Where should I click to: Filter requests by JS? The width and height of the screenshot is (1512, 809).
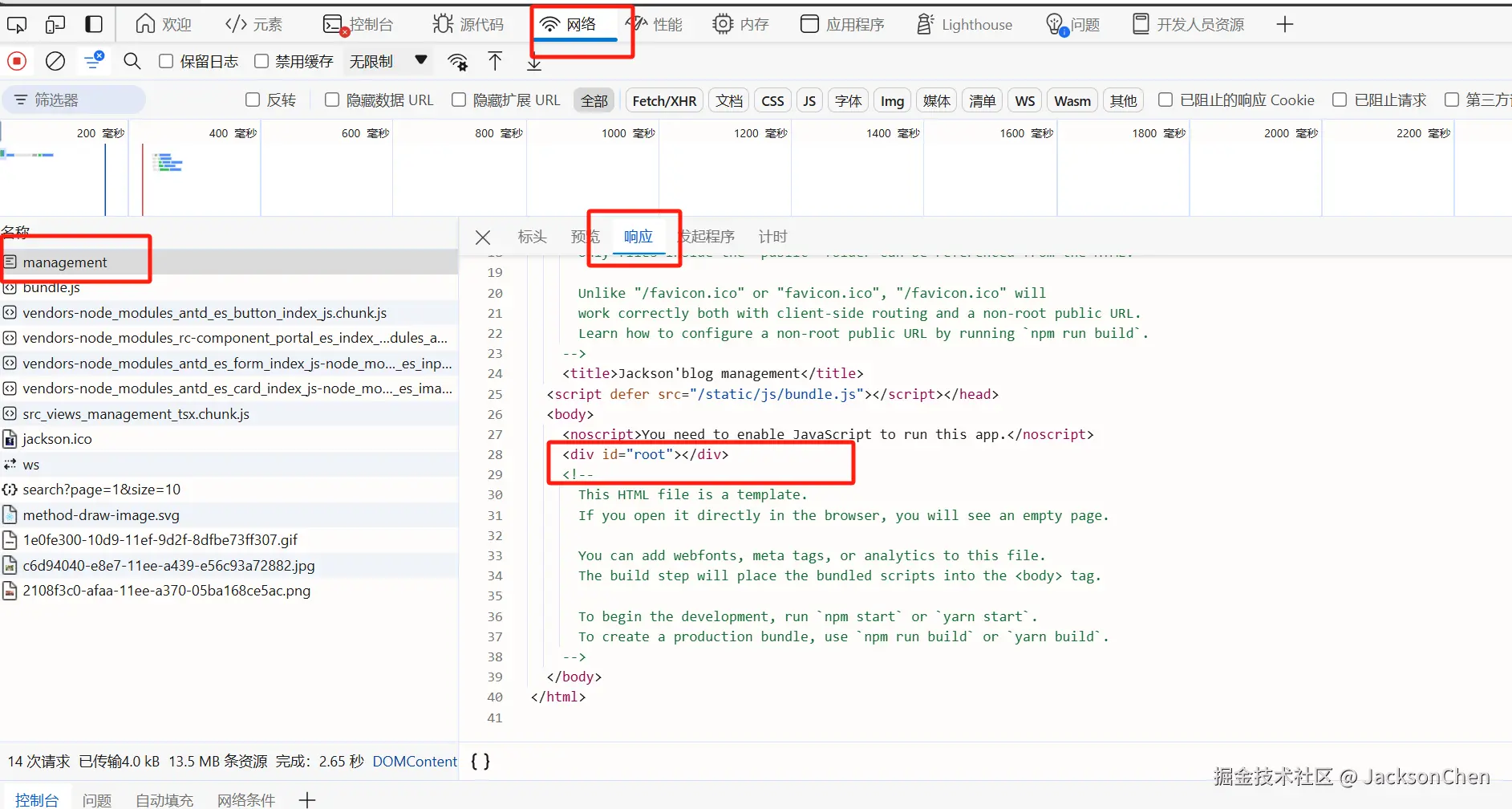click(809, 100)
